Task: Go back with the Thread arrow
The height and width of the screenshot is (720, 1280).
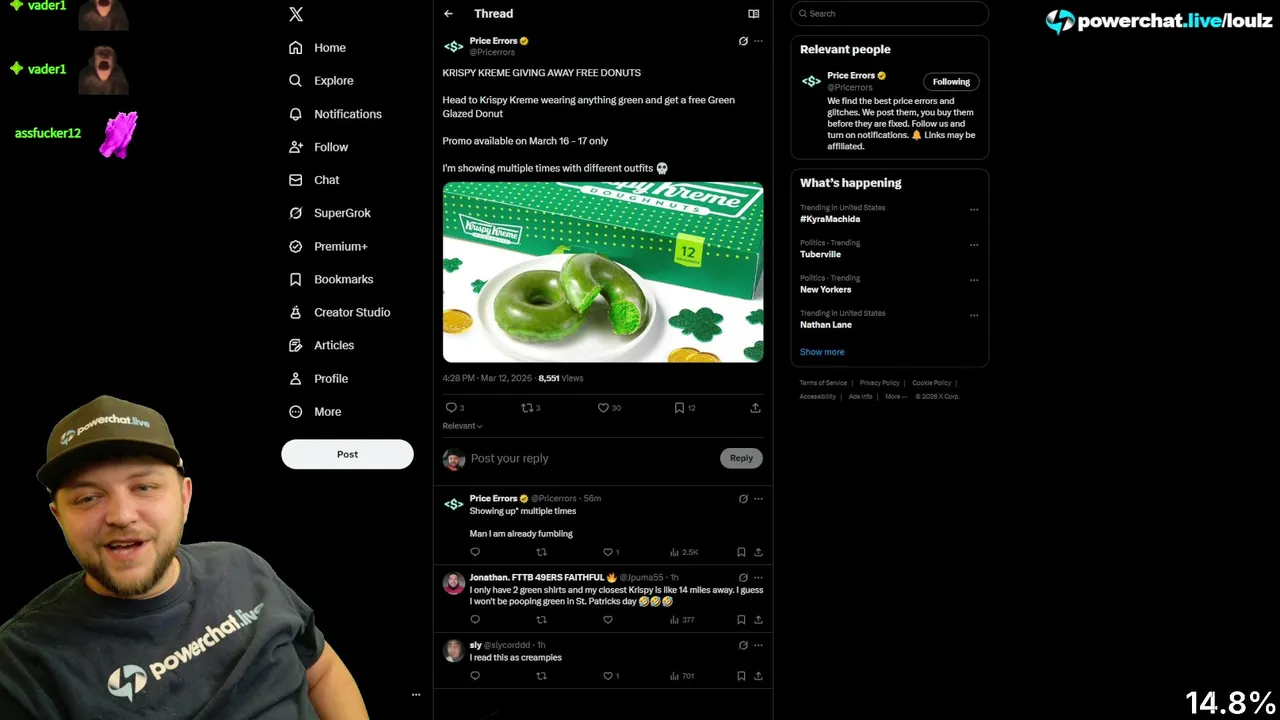Action: tap(448, 14)
